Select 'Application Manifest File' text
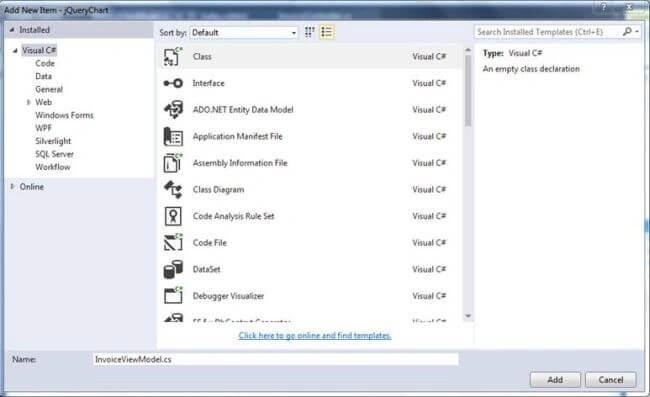The image size is (650, 397). coord(238,136)
